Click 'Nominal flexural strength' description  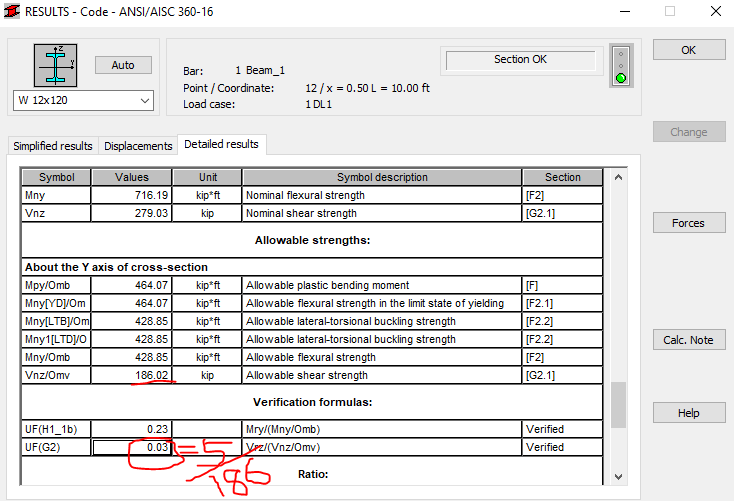[x=305, y=195]
